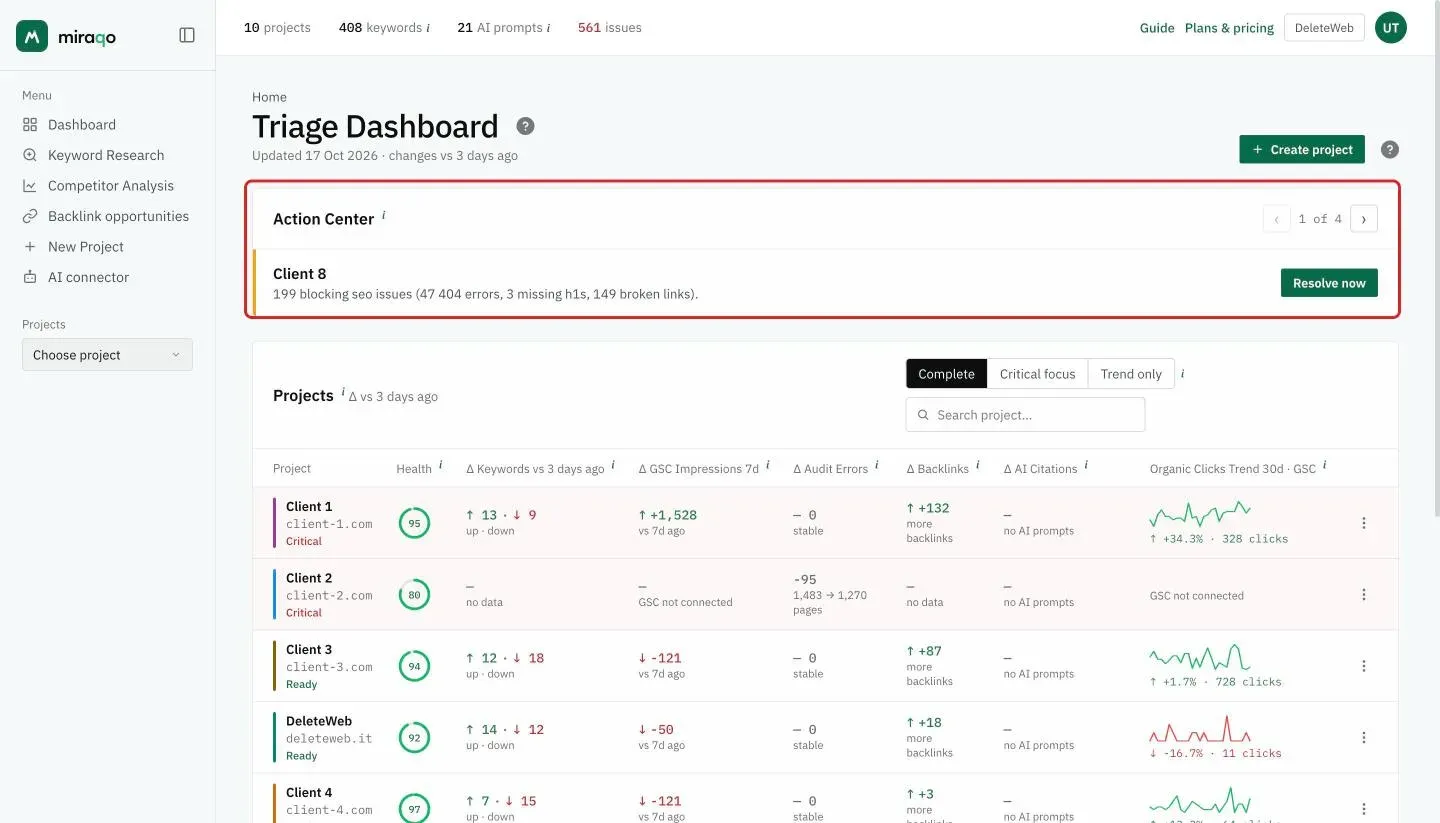Switch to the Critical focus tab
Screen dimensions: 1440x823
(1037, 374)
